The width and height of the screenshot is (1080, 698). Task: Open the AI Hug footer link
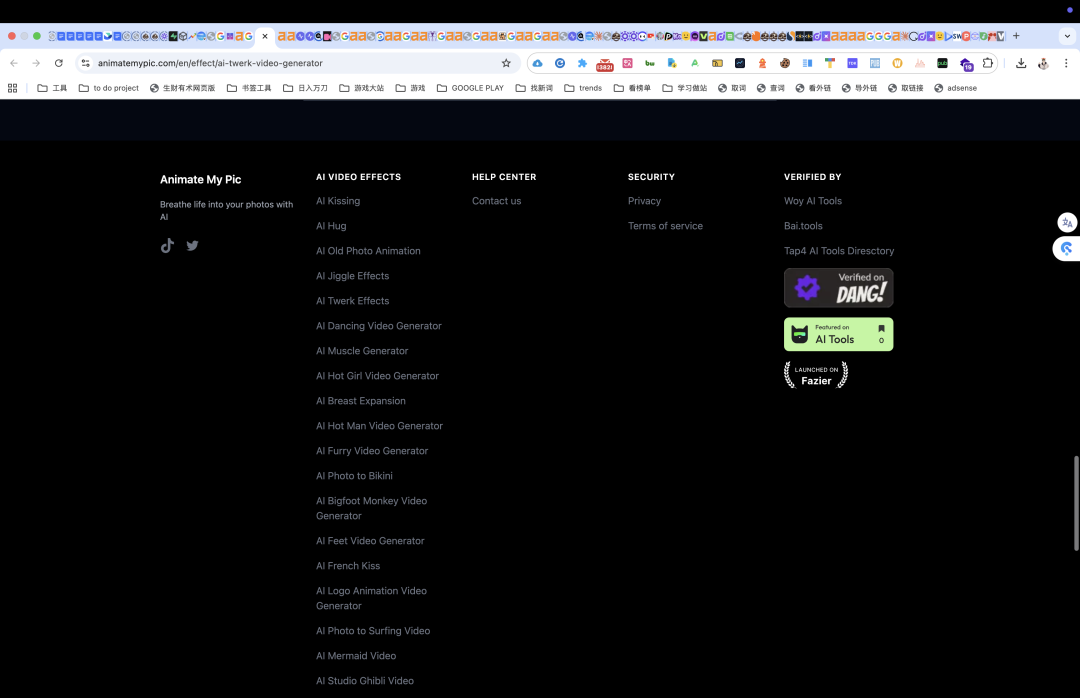[331, 225]
